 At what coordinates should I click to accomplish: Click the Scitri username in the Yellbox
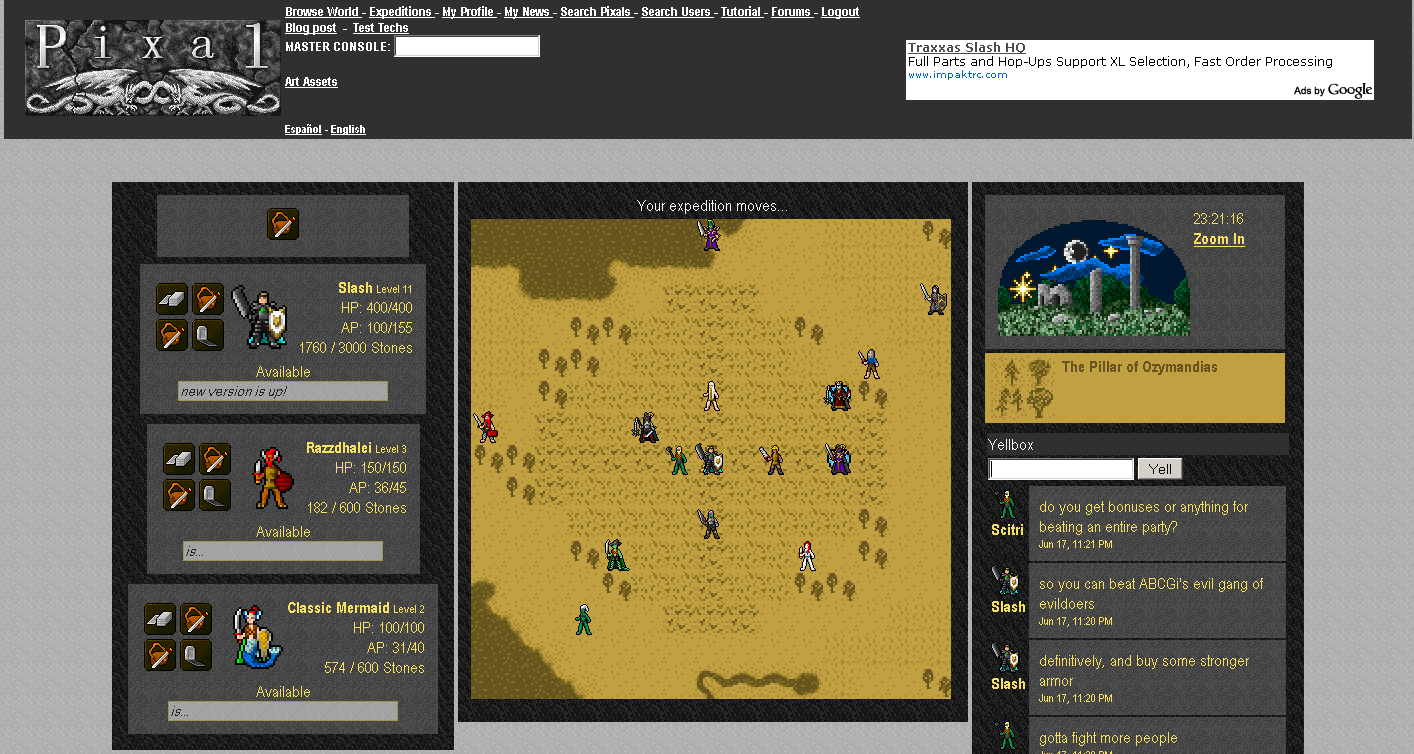pos(1007,530)
